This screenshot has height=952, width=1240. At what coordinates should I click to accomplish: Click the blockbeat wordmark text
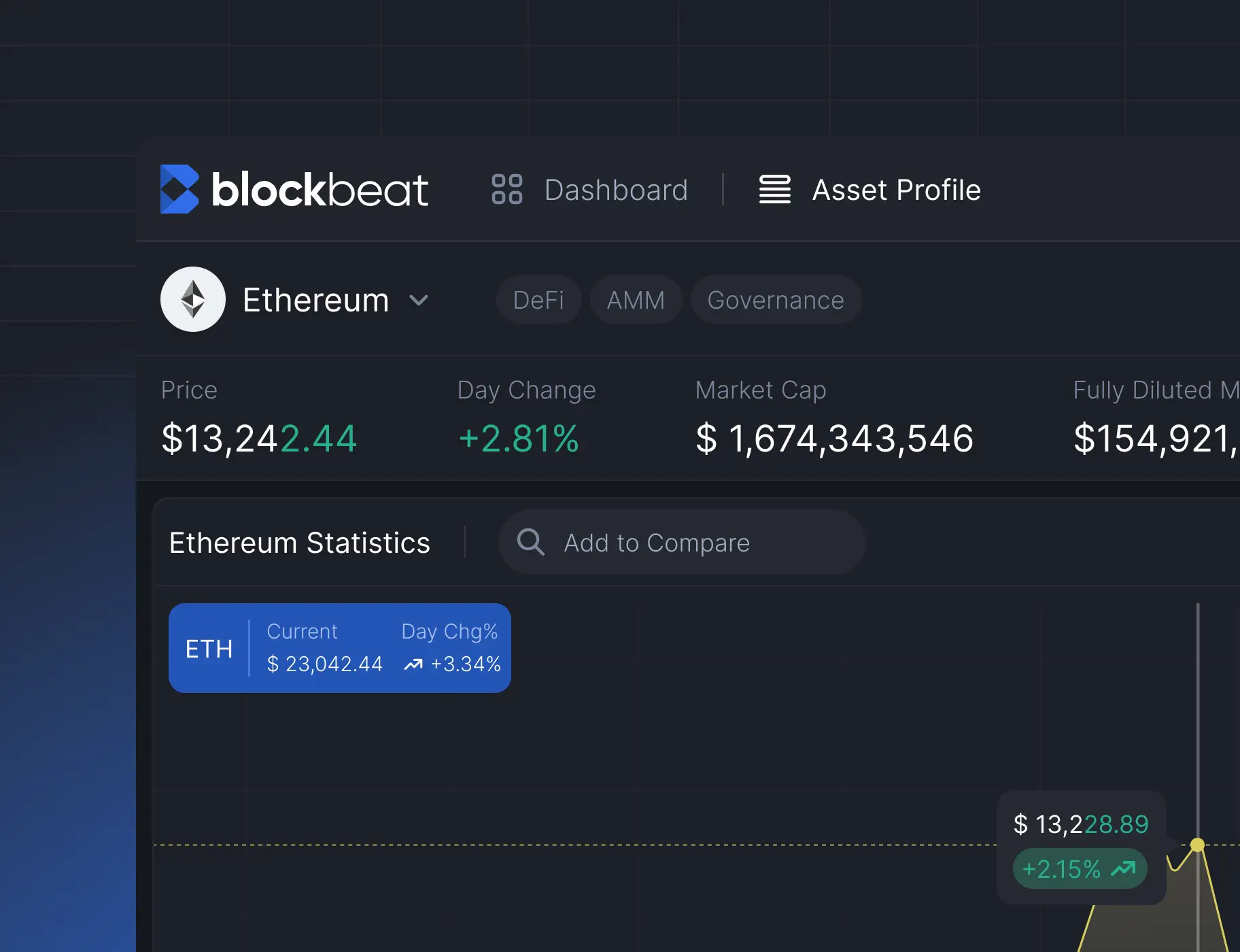click(x=320, y=190)
